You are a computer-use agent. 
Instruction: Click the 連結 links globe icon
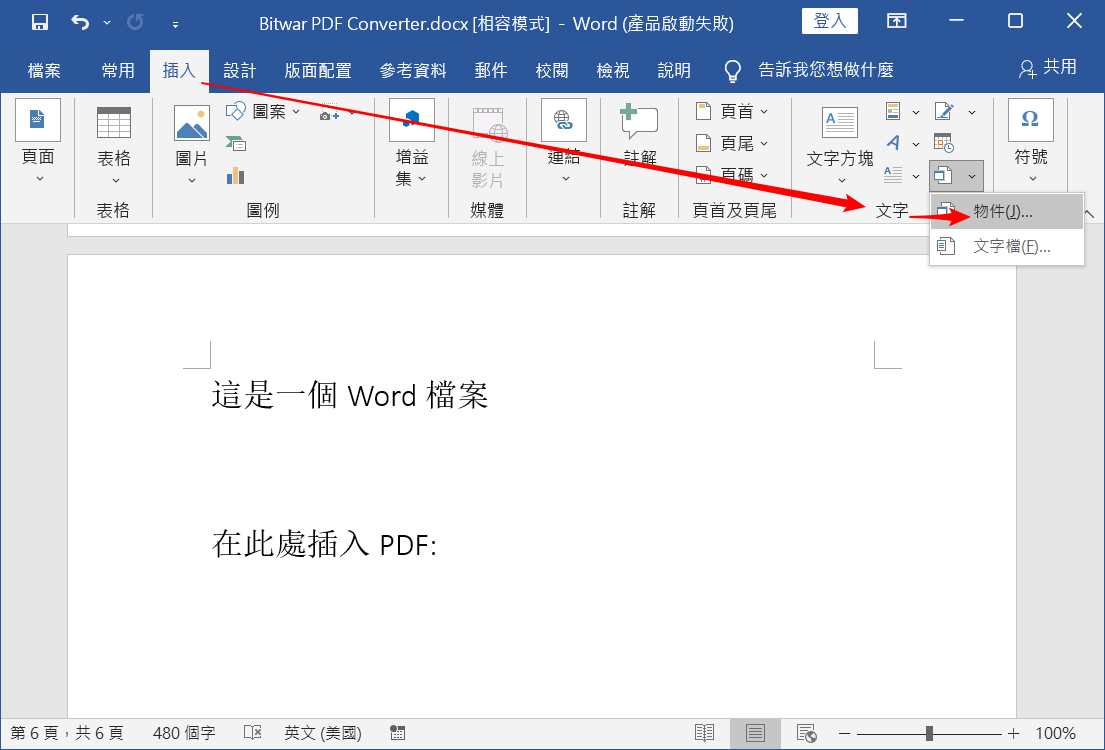coord(564,120)
